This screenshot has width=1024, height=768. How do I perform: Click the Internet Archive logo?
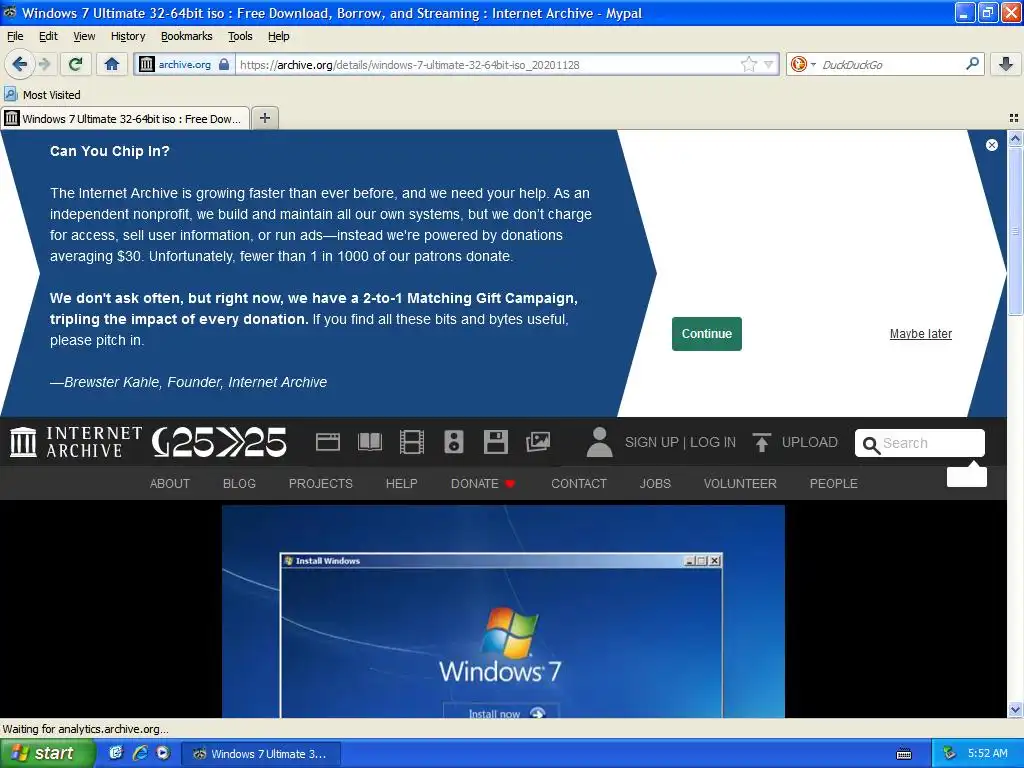75,442
